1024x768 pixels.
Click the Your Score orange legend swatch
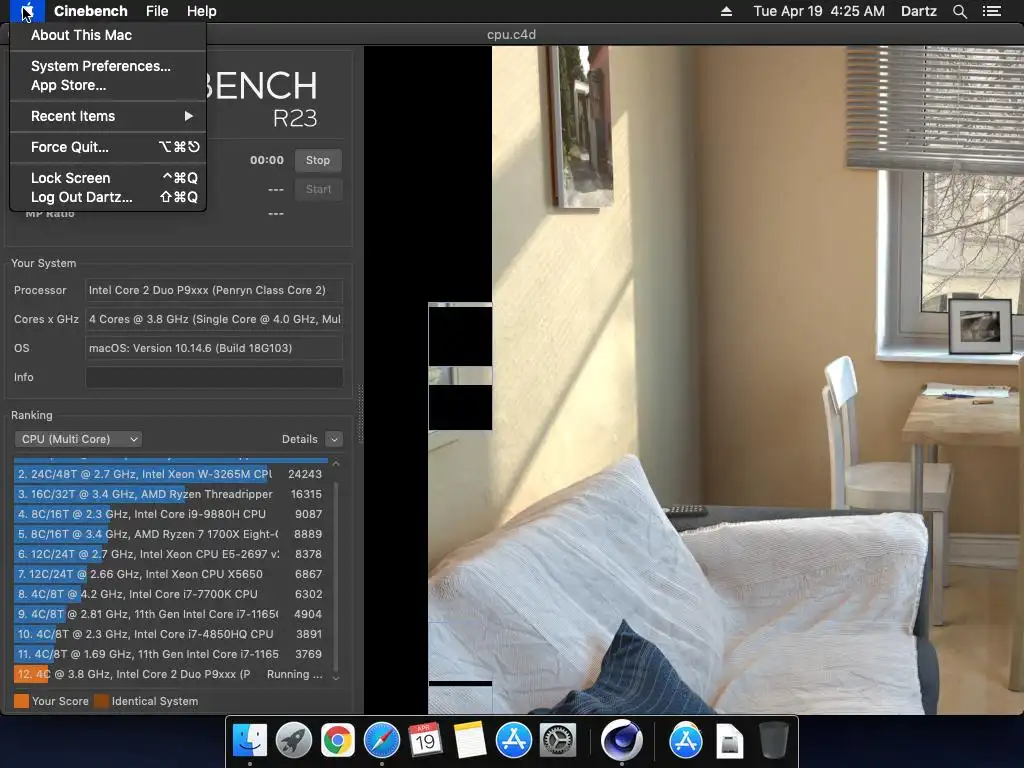tap(22, 701)
